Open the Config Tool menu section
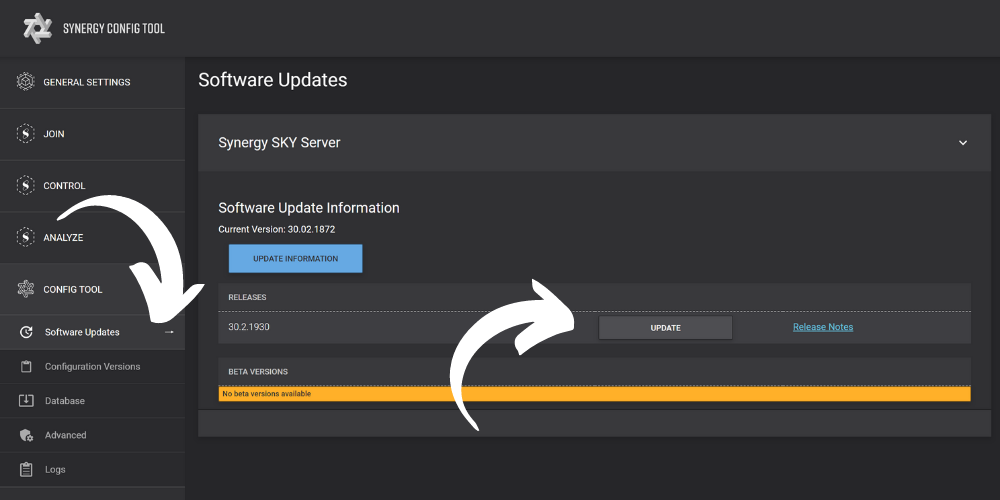This screenshot has height=500, width=1000. [92, 289]
